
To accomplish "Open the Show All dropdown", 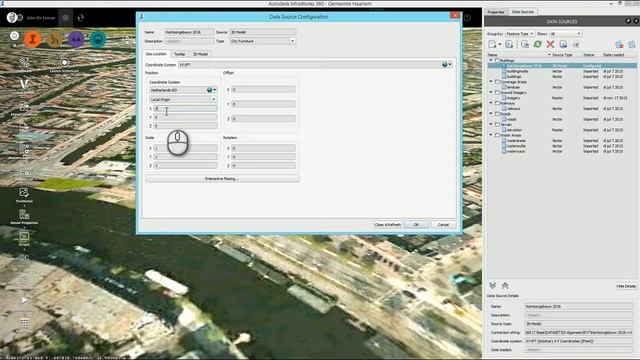I will pos(565,33).
